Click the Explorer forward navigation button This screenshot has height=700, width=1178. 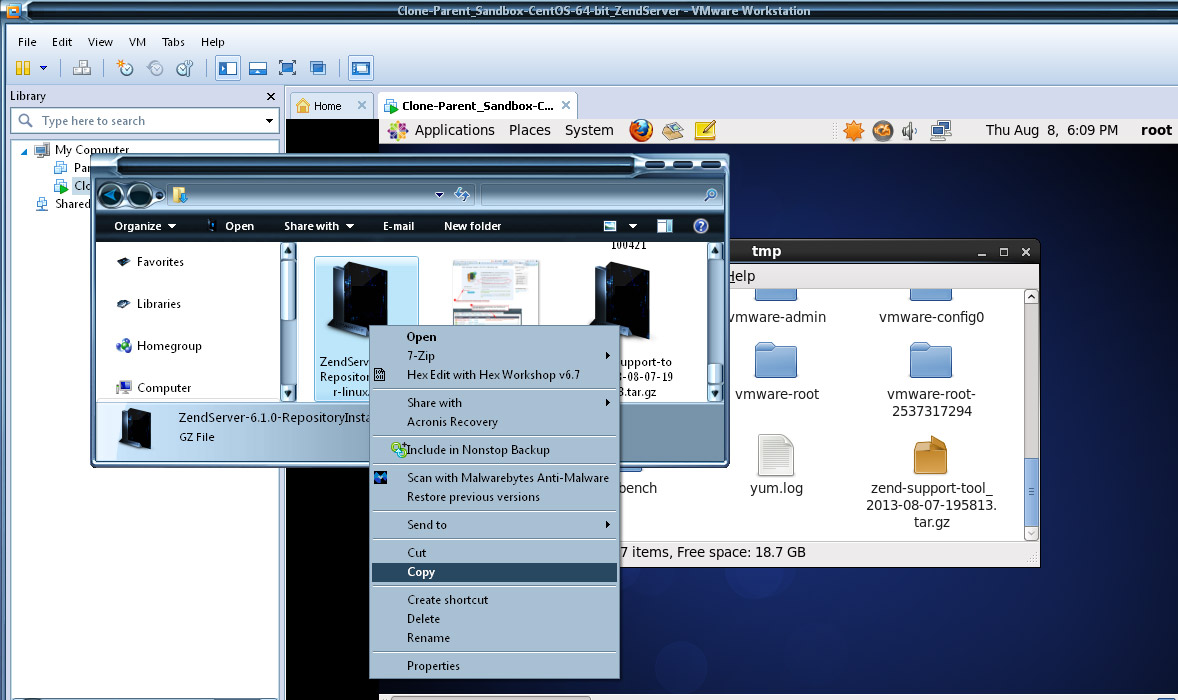pos(140,196)
